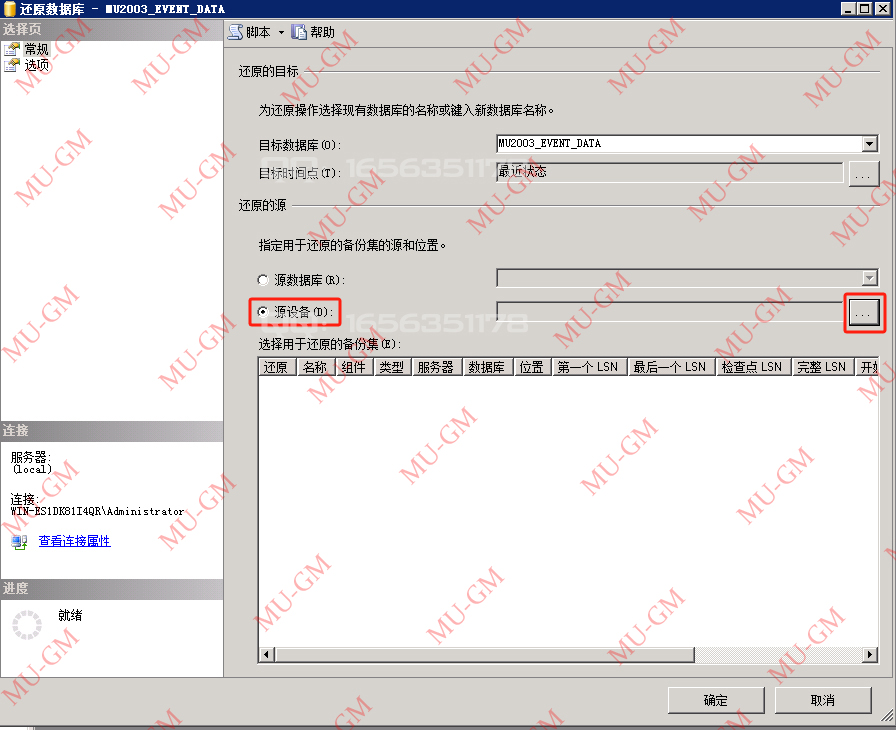This screenshot has height=730, width=896.
Task: Click the 脚本 script icon
Action: pyautogui.click(x=237, y=31)
